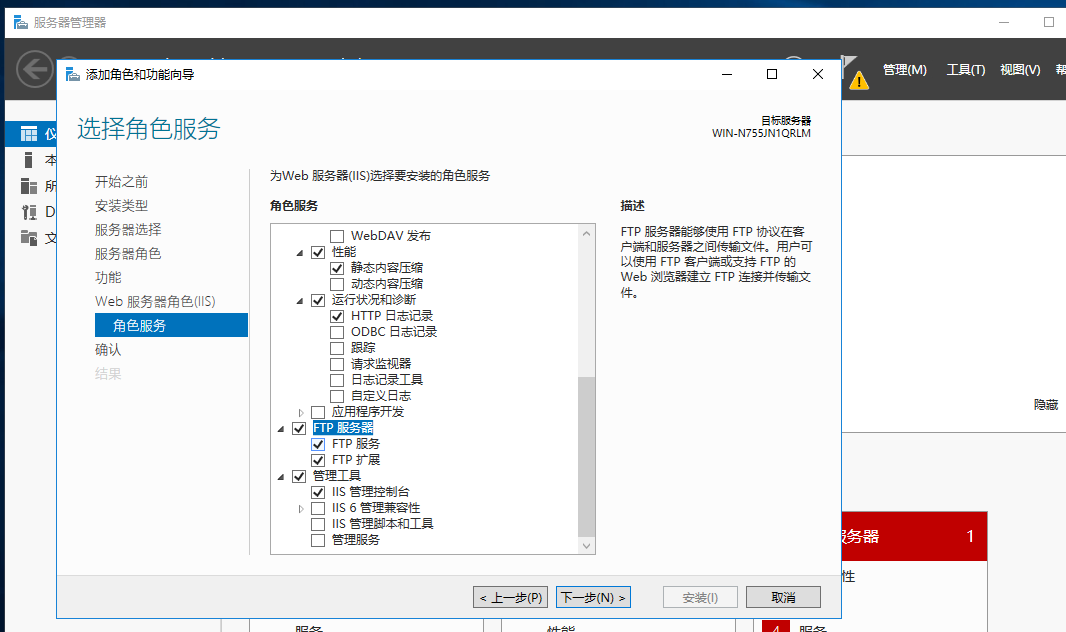
Task: Expand the 应用程序开发 tree node
Action: tap(300, 412)
